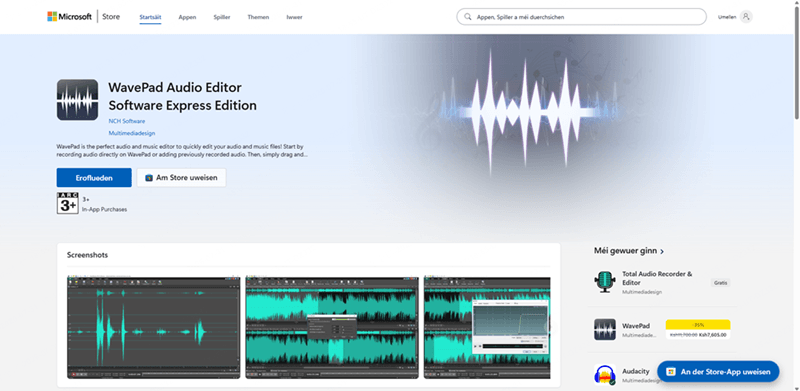Click the ARC 3+ age rating badge
This screenshot has height=391, width=800.
[67, 203]
